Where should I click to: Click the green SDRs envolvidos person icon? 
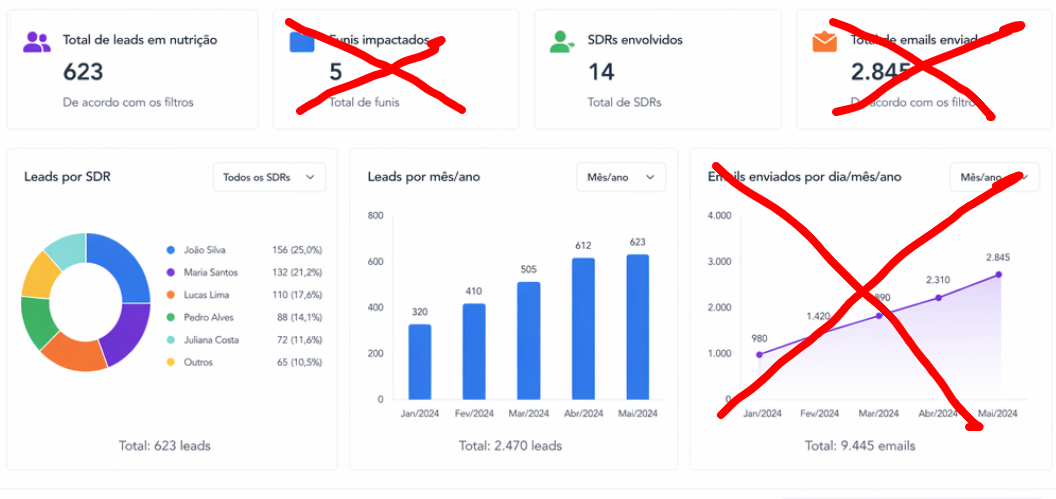click(x=562, y=42)
